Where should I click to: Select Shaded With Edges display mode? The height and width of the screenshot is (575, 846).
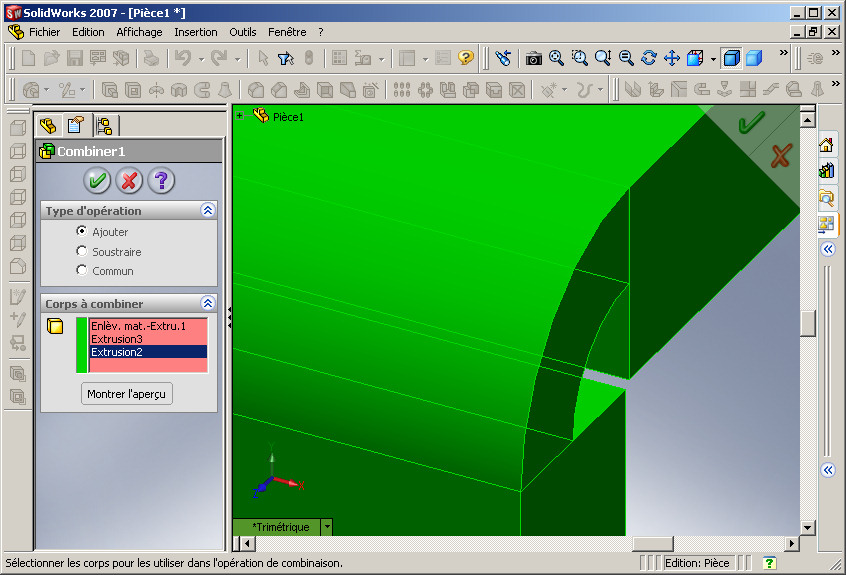(731, 58)
